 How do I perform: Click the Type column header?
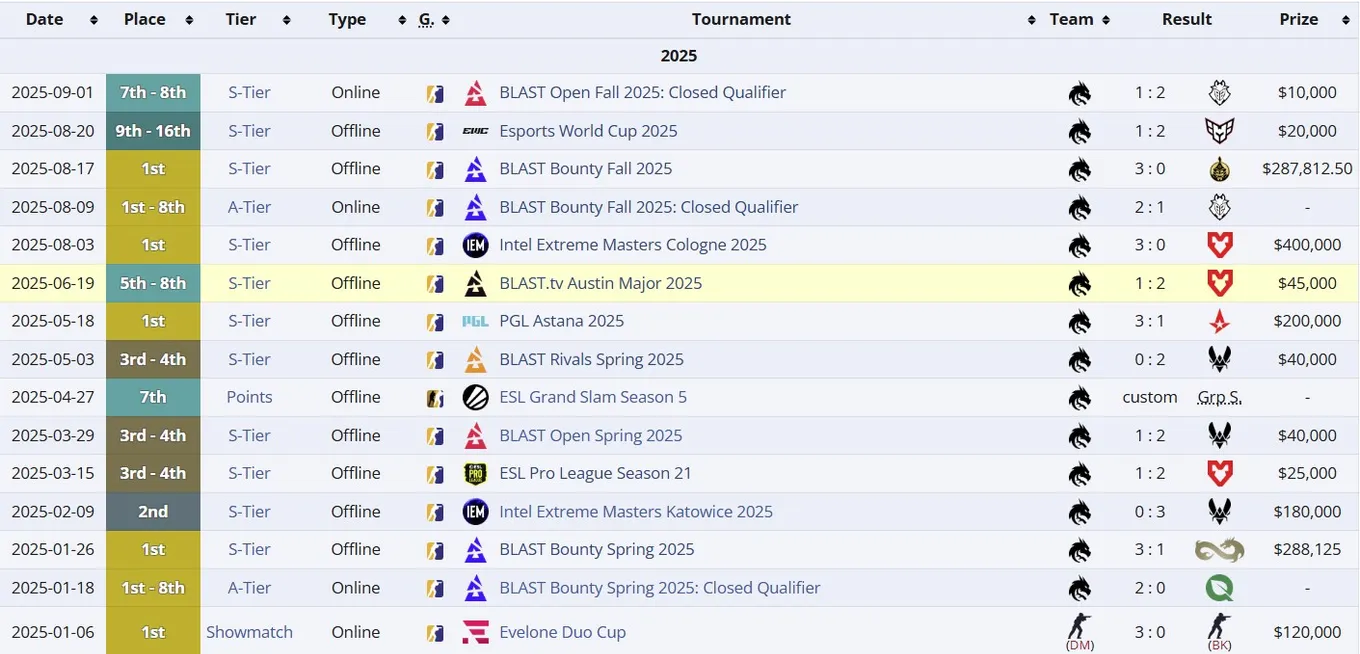(347, 20)
